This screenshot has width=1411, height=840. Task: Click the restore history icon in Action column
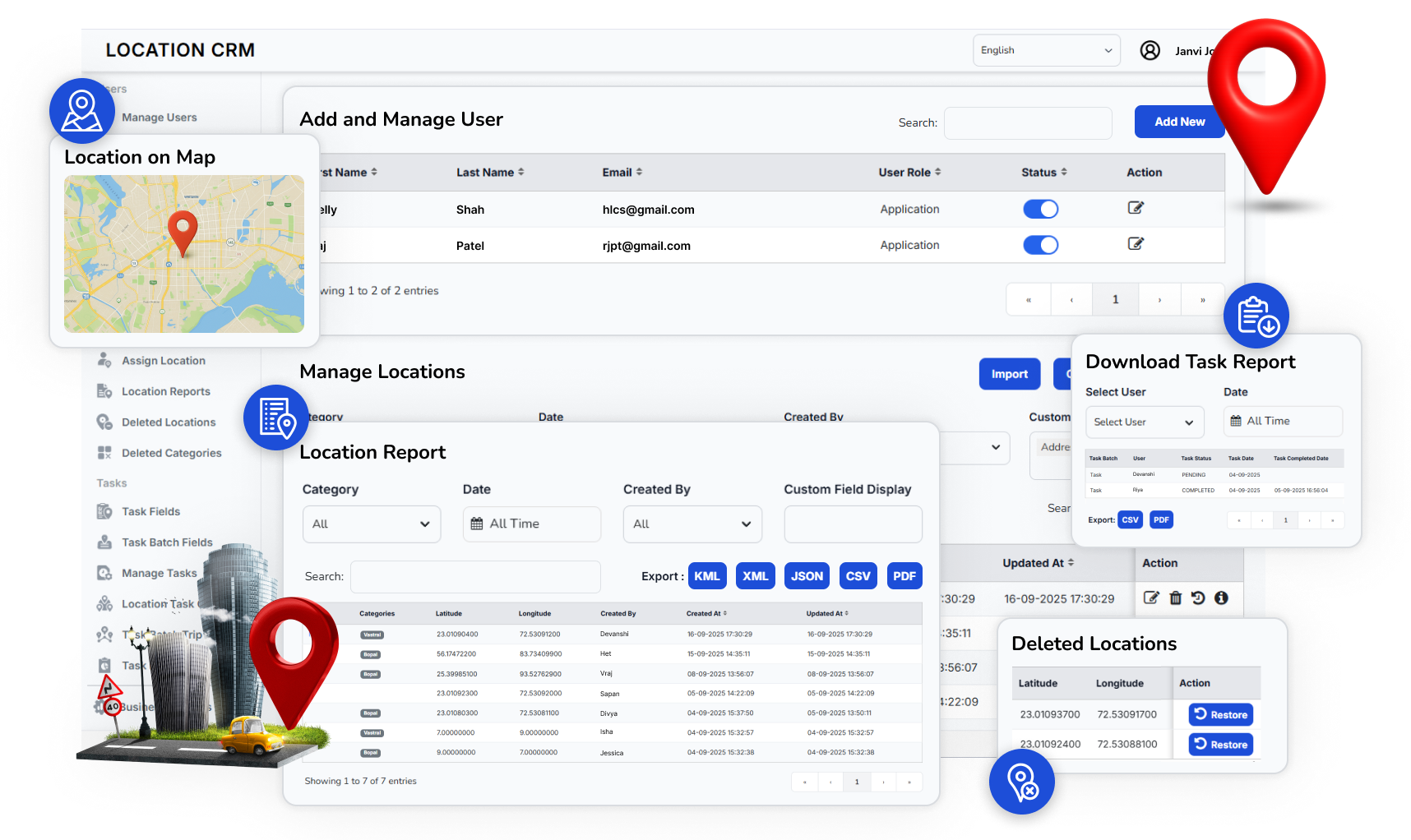coord(1198,598)
